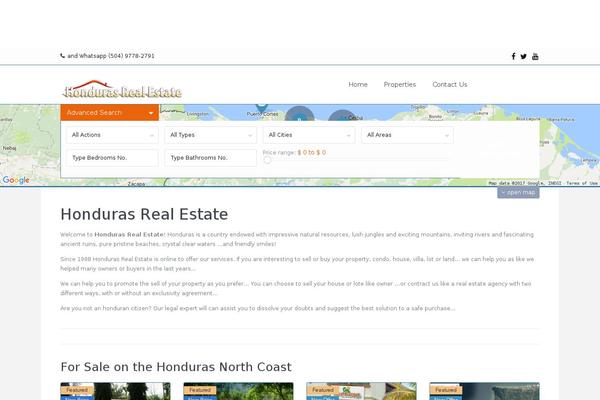Viewport: 600px width, 400px height.
Task: Click the open map button
Action: 518,193
